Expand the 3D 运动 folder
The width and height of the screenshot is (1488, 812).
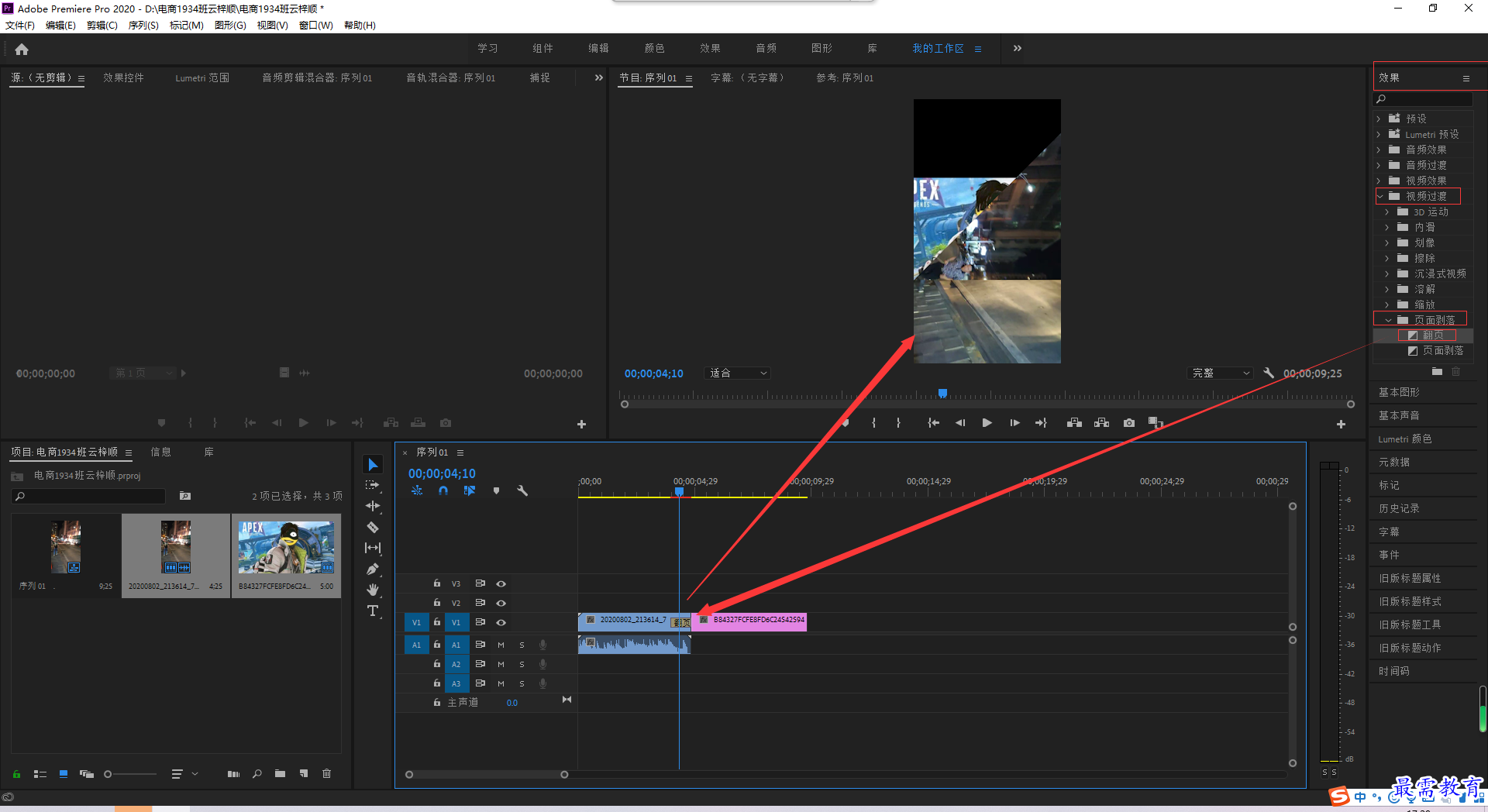pyautogui.click(x=1386, y=212)
